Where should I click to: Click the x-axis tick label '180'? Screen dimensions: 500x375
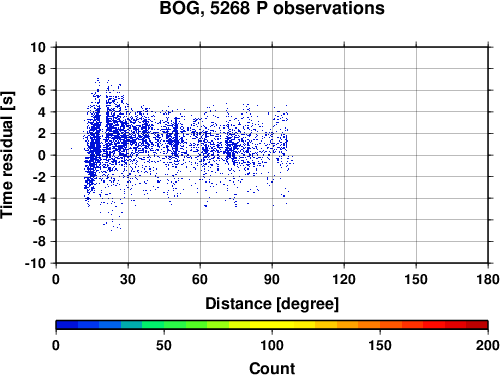click(x=488, y=279)
